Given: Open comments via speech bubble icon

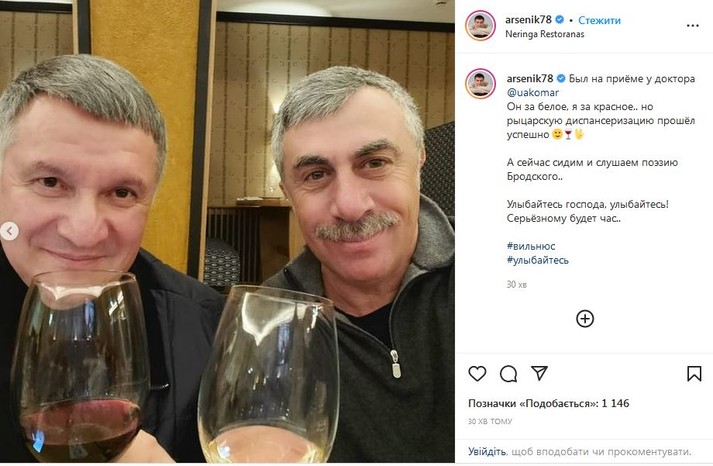Looking at the screenshot, I should tap(508, 374).
